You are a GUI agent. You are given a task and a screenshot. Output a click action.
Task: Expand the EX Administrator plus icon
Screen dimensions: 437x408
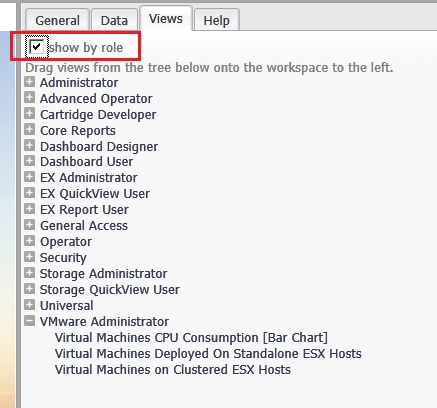[x=29, y=177]
